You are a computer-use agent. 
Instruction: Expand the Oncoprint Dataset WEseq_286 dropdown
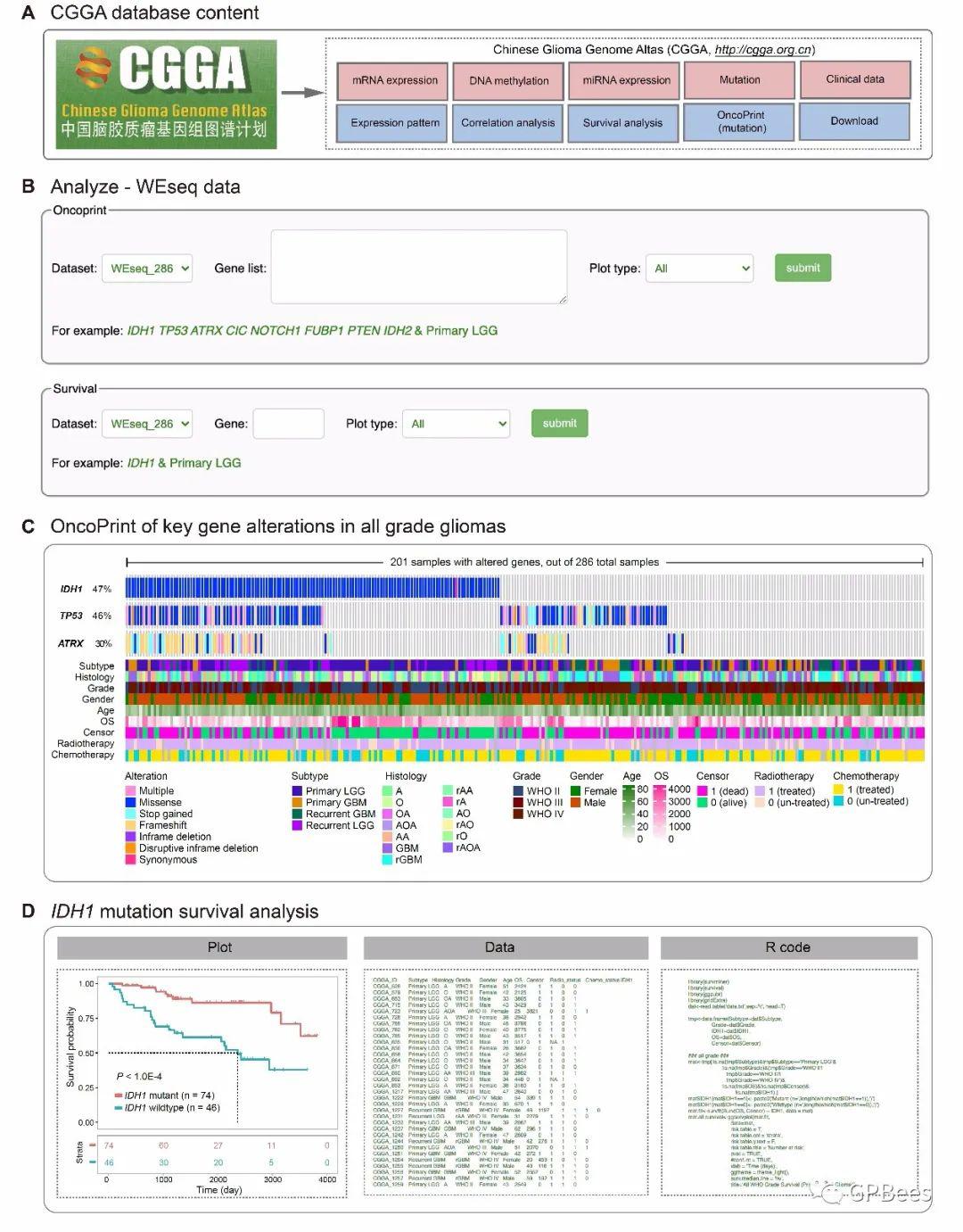pos(147,269)
